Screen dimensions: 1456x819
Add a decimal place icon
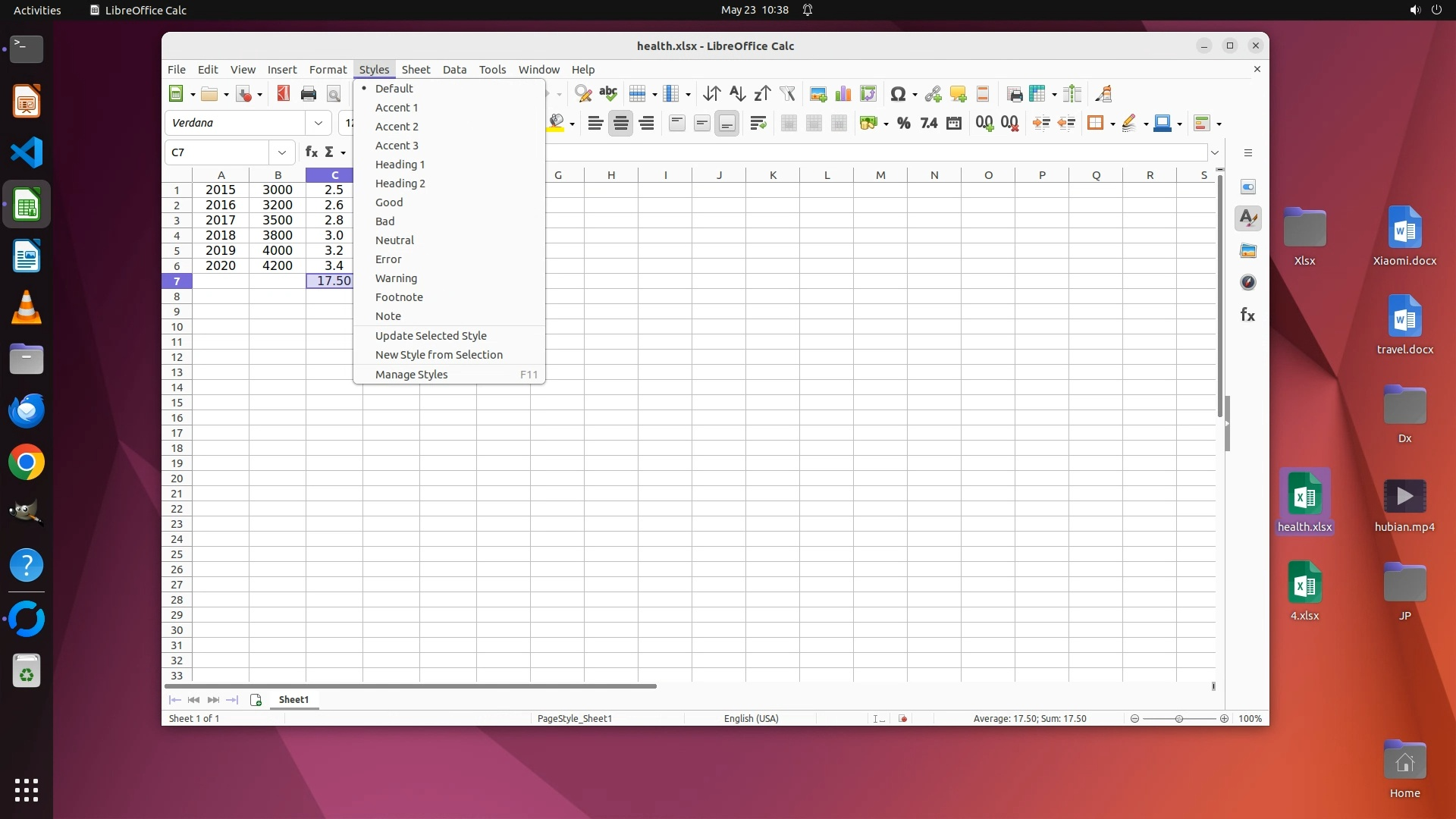984,124
